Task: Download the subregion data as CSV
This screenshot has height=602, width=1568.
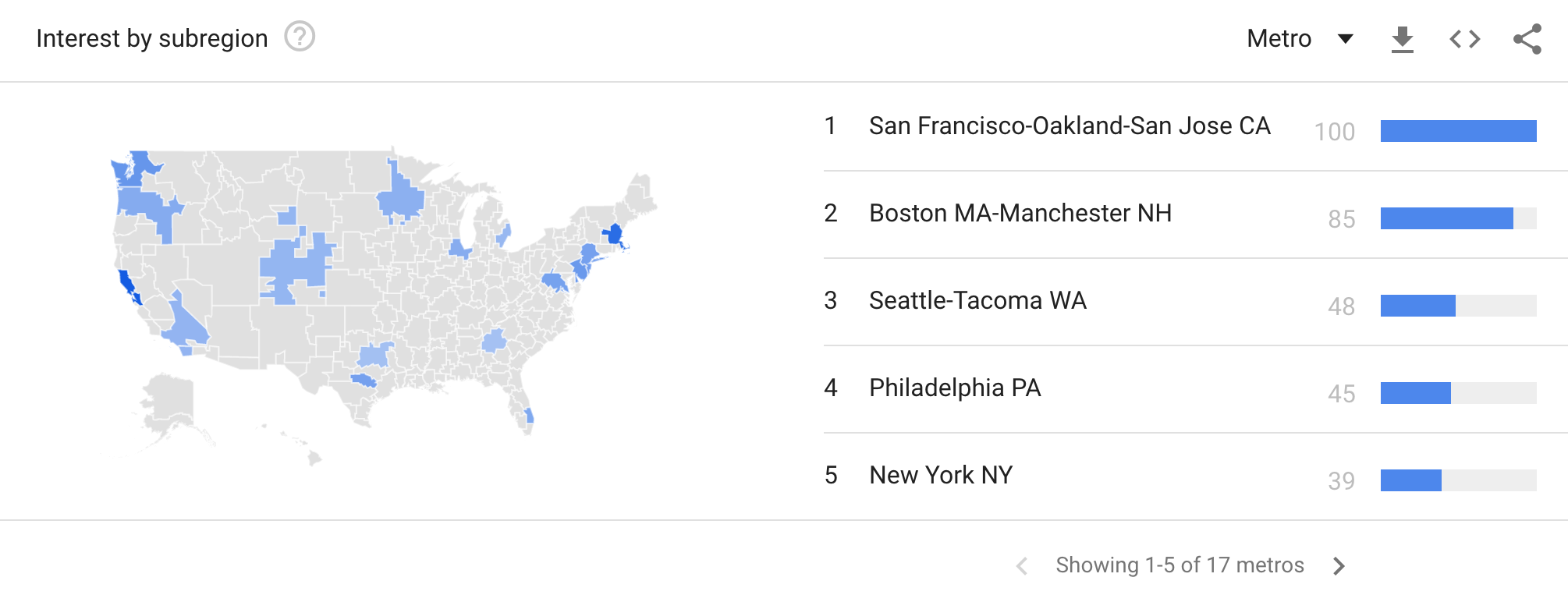Action: click(x=1402, y=39)
